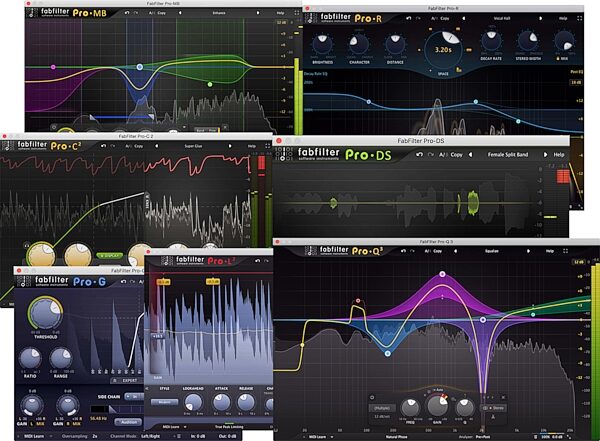Delete selected band with X in Pro-Q 3

pos(503,397)
